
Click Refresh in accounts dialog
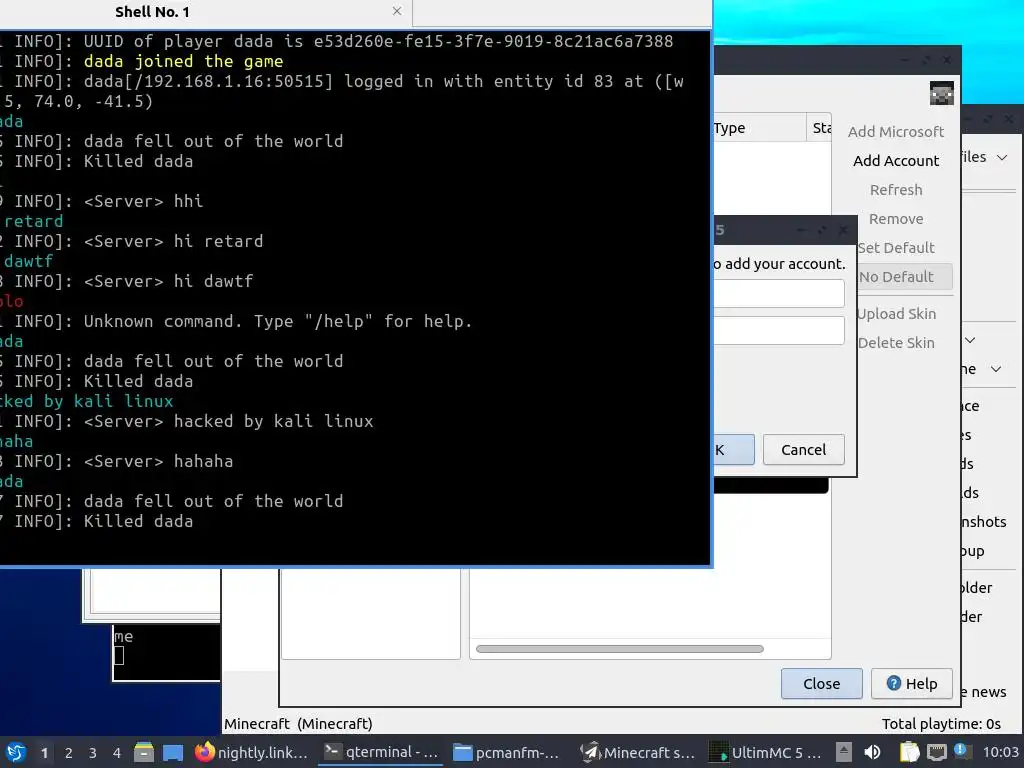[895, 190]
